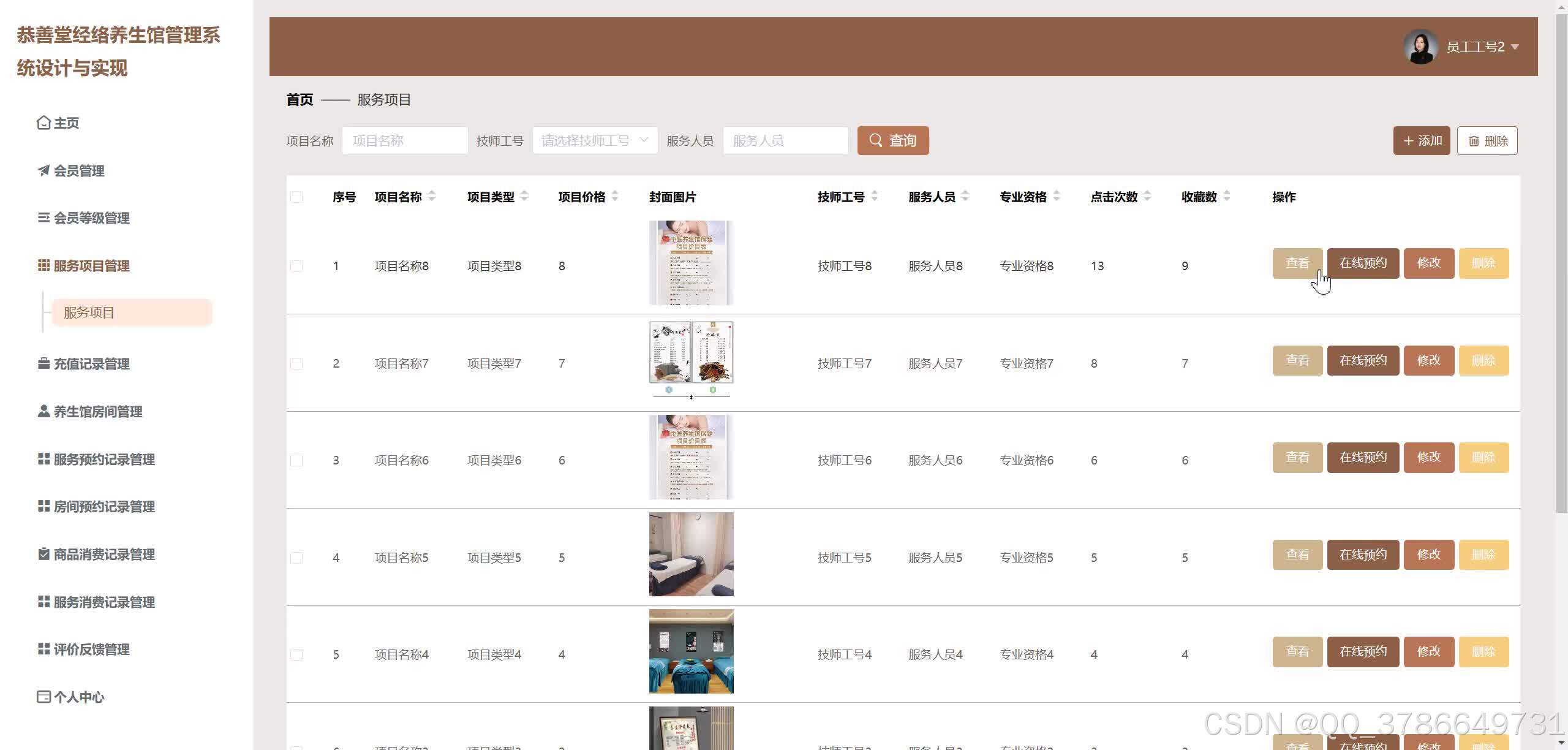Click the lock icon beside 充值记录管理
Viewport: 1568px width, 750px height.
coord(43,363)
